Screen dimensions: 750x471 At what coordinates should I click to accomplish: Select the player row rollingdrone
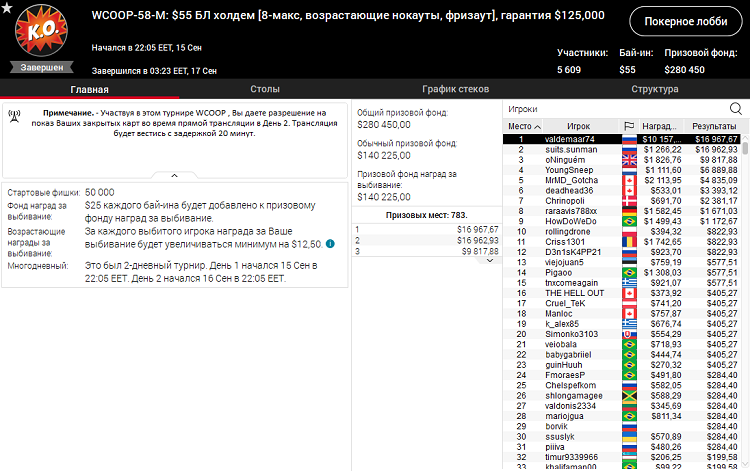(x=622, y=232)
